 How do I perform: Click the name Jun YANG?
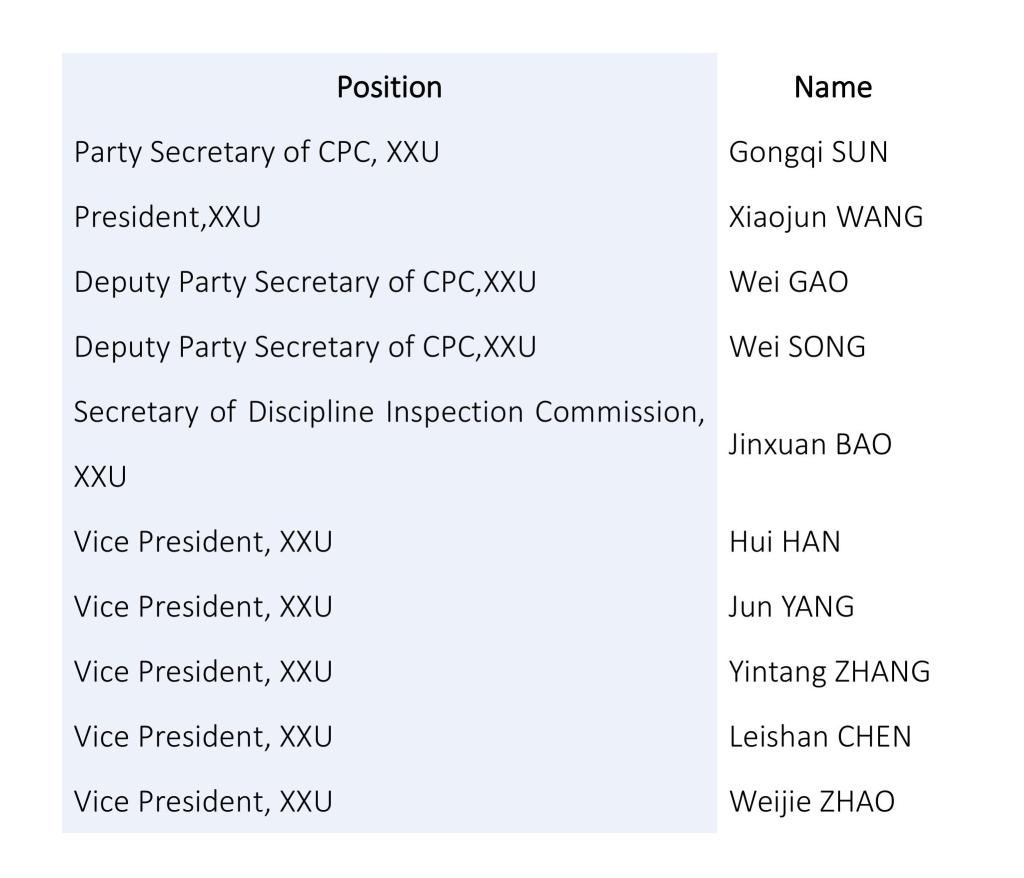(x=792, y=607)
